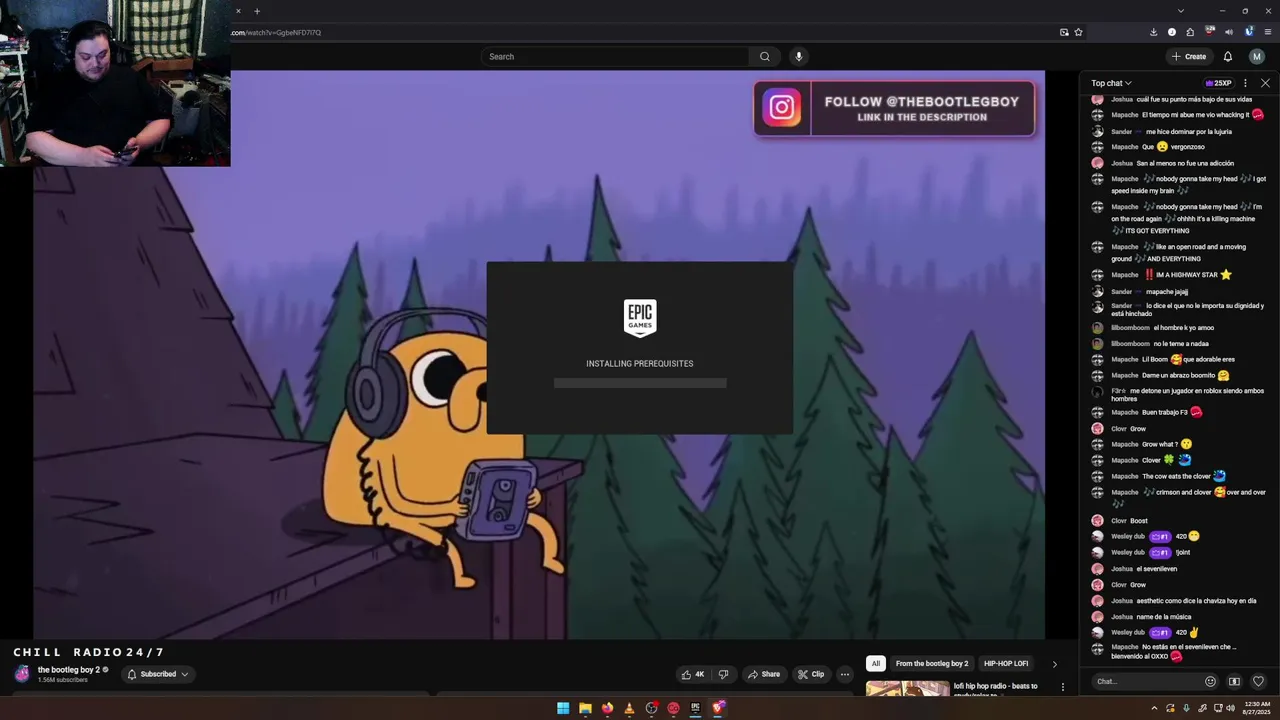
Task: Open live chat three-dot options
Action: pyautogui.click(x=1245, y=83)
